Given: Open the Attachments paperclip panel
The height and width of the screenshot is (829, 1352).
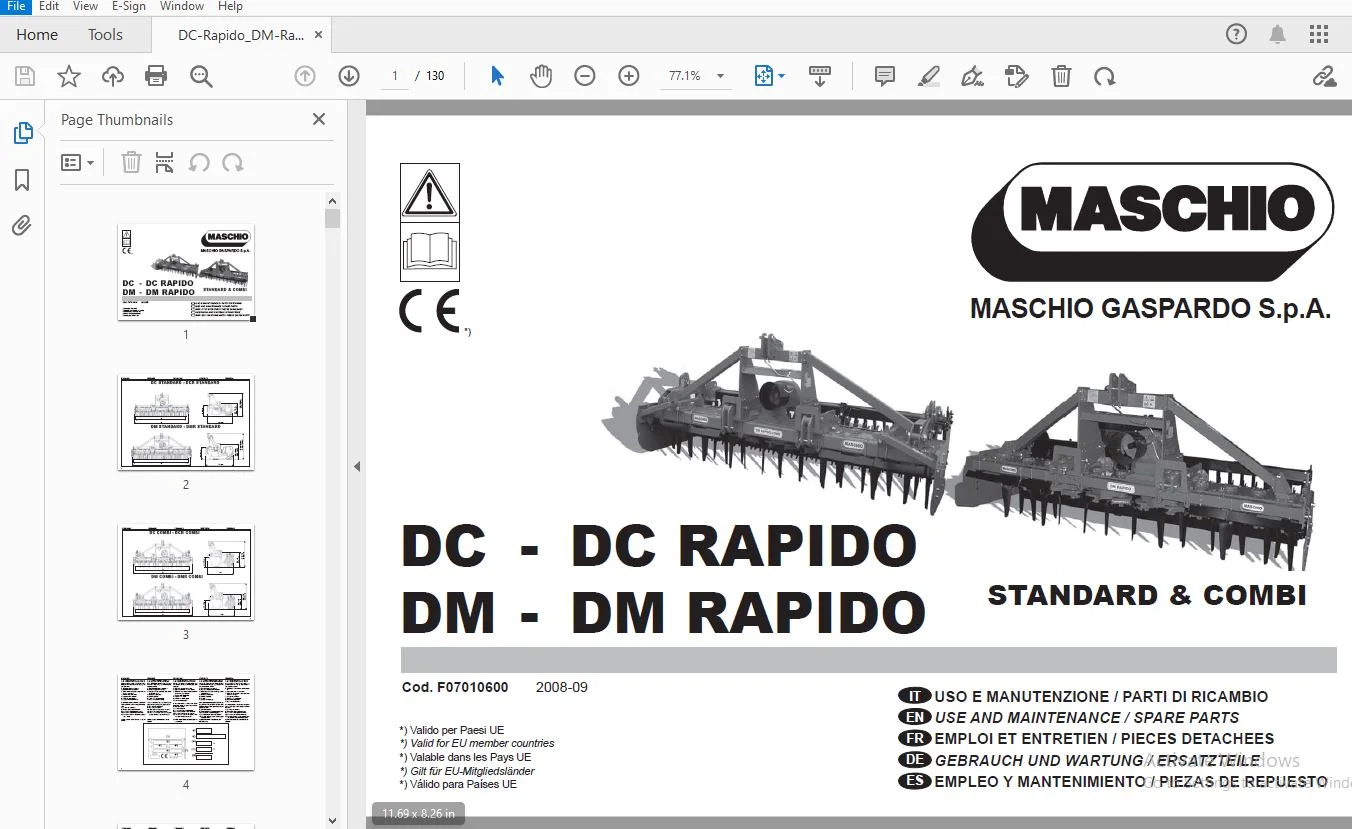Looking at the screenshot, I should tap(22, 226).
